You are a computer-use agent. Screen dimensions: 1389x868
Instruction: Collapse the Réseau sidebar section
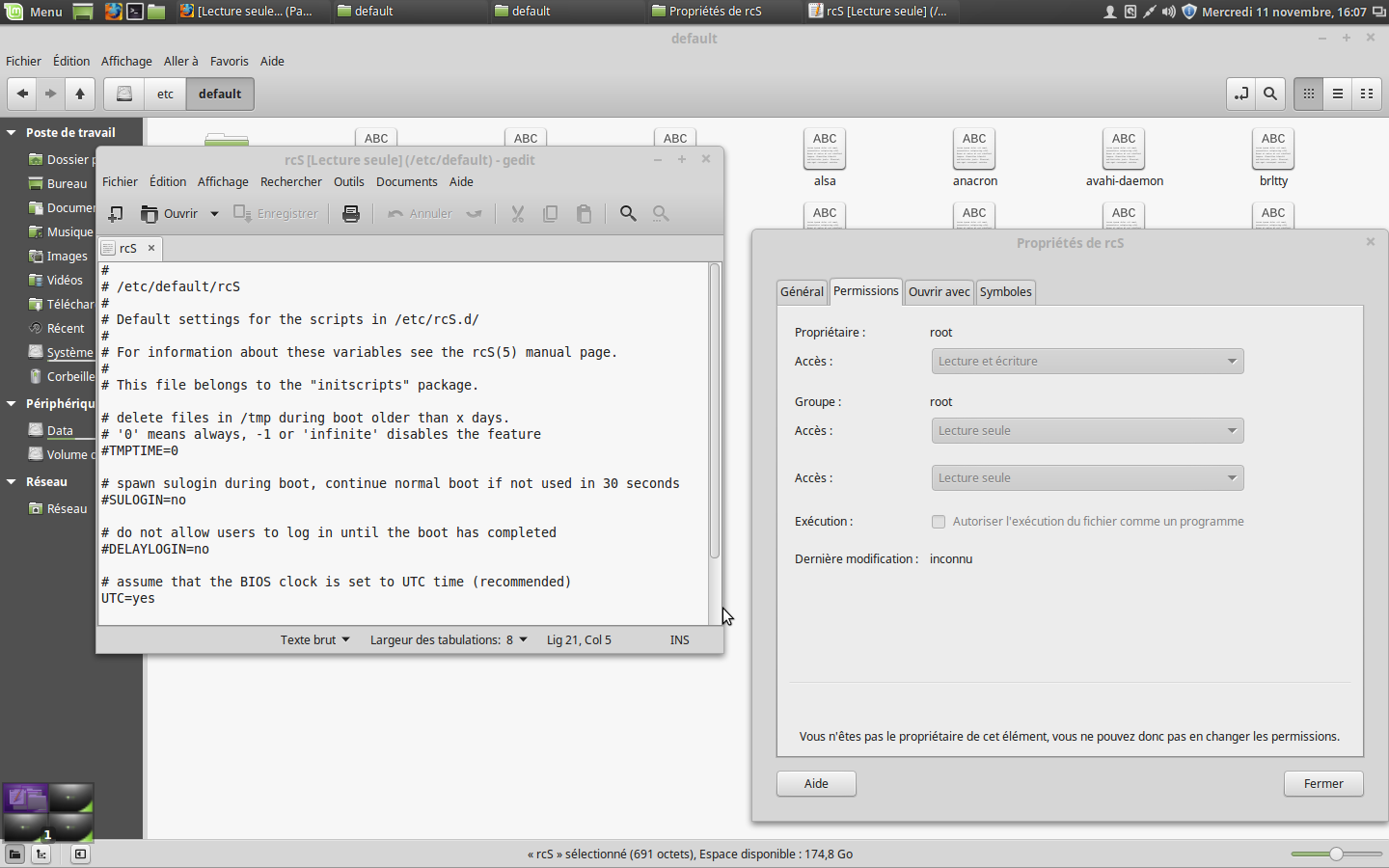coord(12,481)
